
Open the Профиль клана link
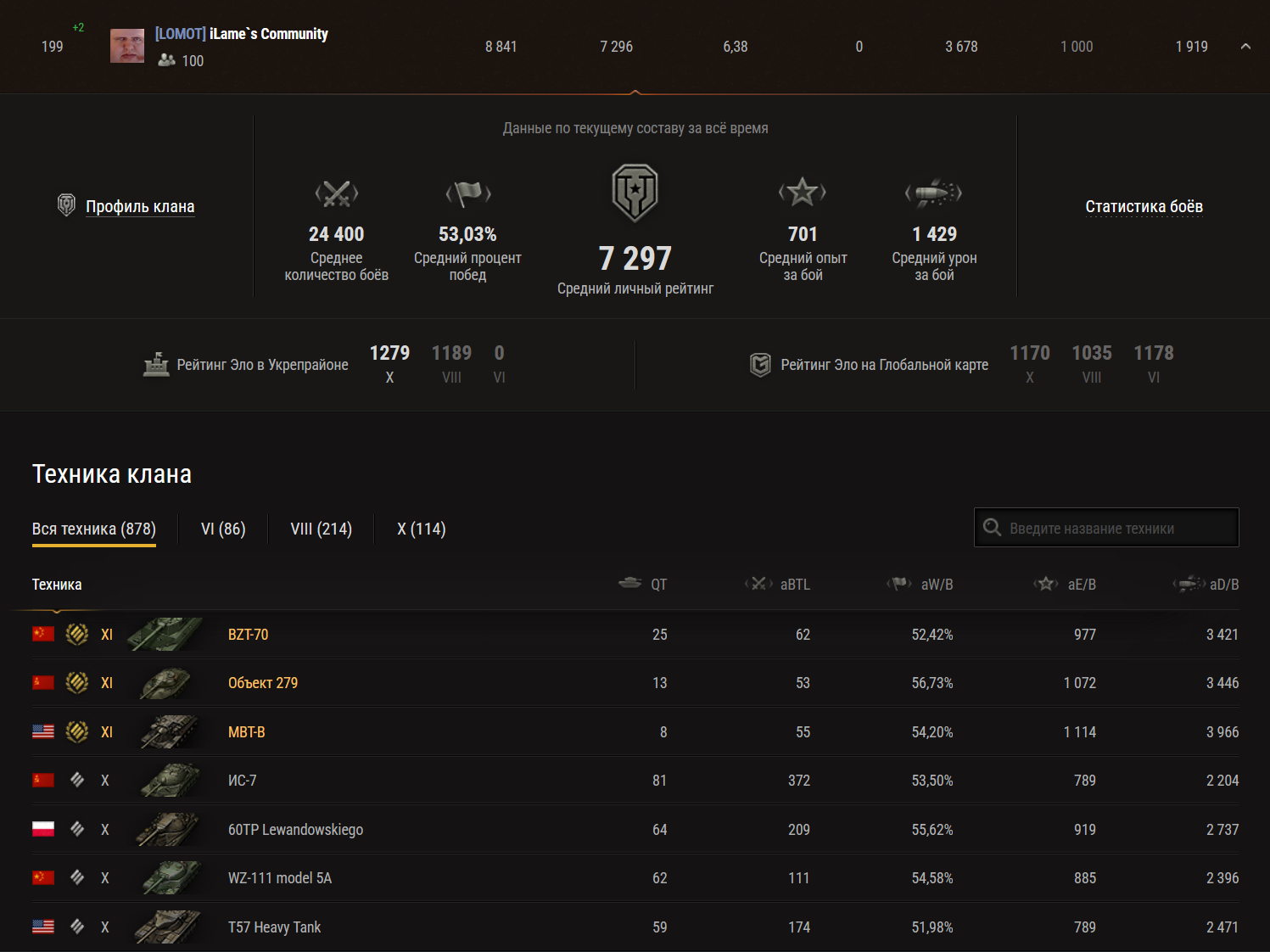140,206
